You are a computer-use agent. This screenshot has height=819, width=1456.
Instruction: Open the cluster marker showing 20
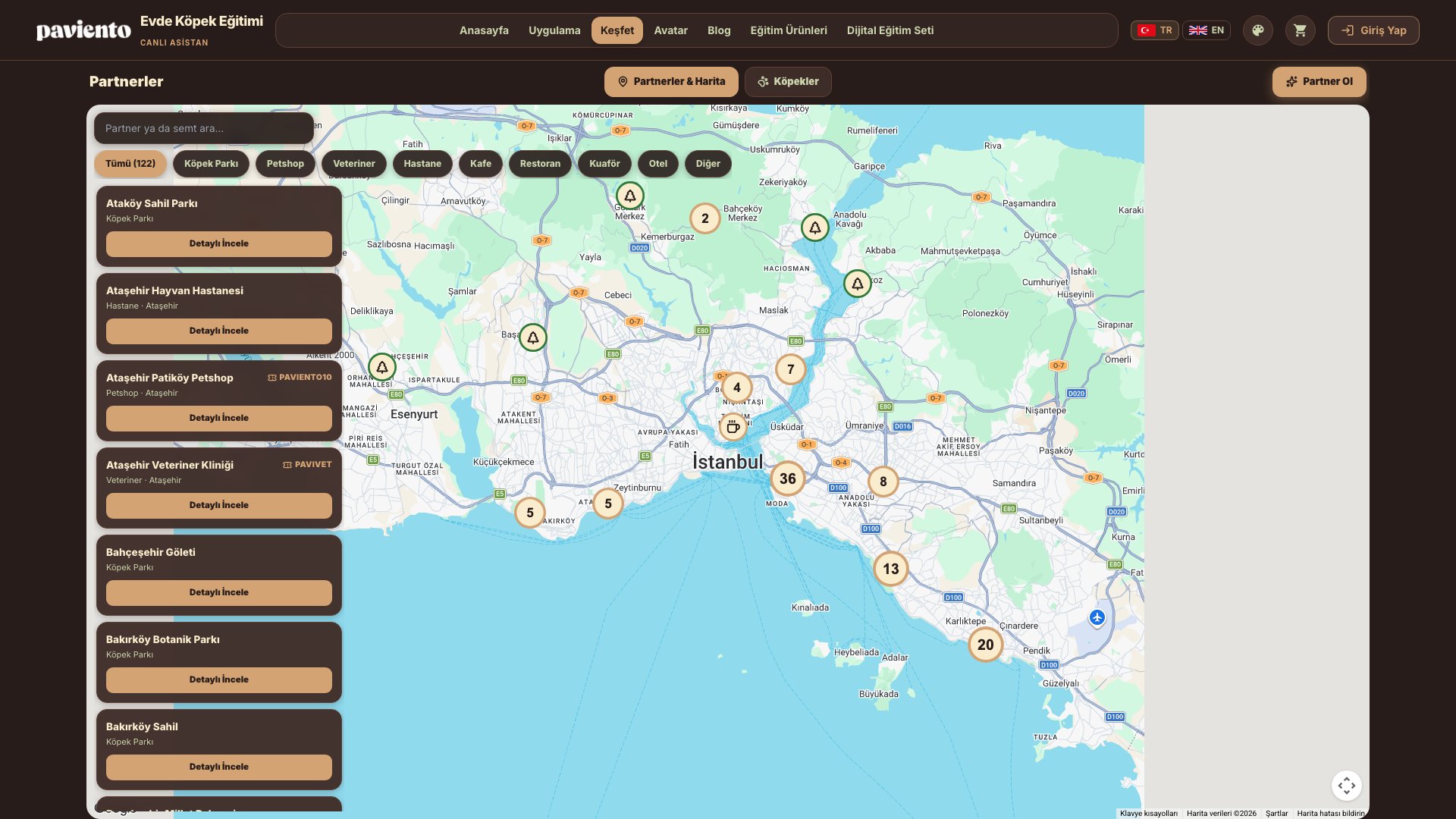point(986,645)
